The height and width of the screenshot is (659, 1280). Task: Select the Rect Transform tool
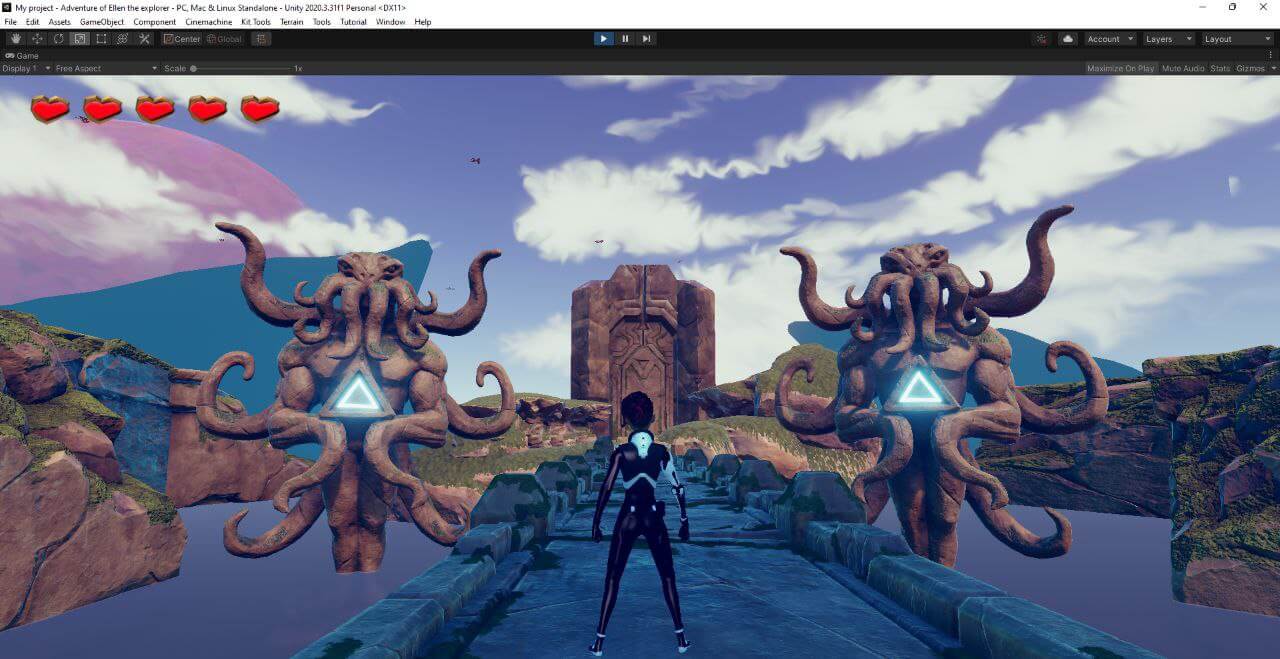pyautogui.click(x=101, y=39)
